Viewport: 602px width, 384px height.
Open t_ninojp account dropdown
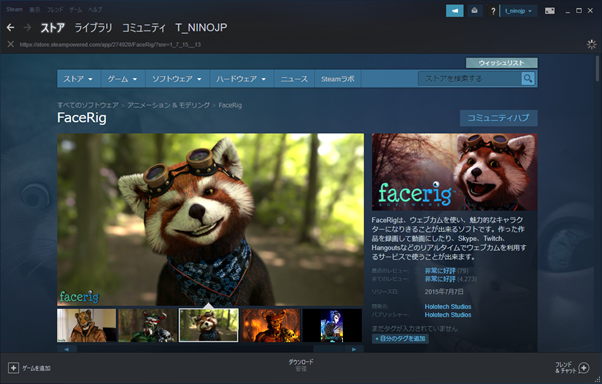click(x=518, y=11)
